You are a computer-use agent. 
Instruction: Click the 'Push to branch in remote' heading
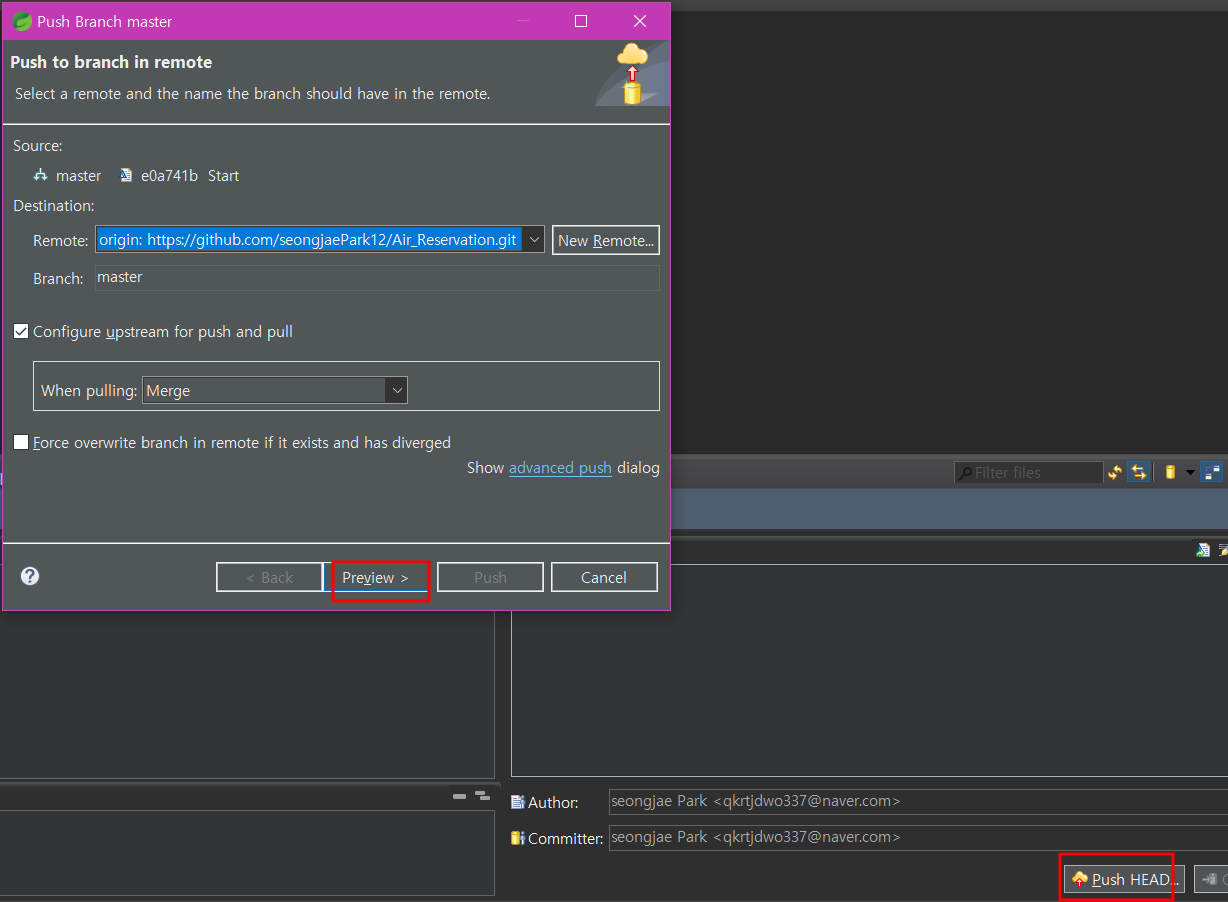pyautogui.click(x=111, y=62)
